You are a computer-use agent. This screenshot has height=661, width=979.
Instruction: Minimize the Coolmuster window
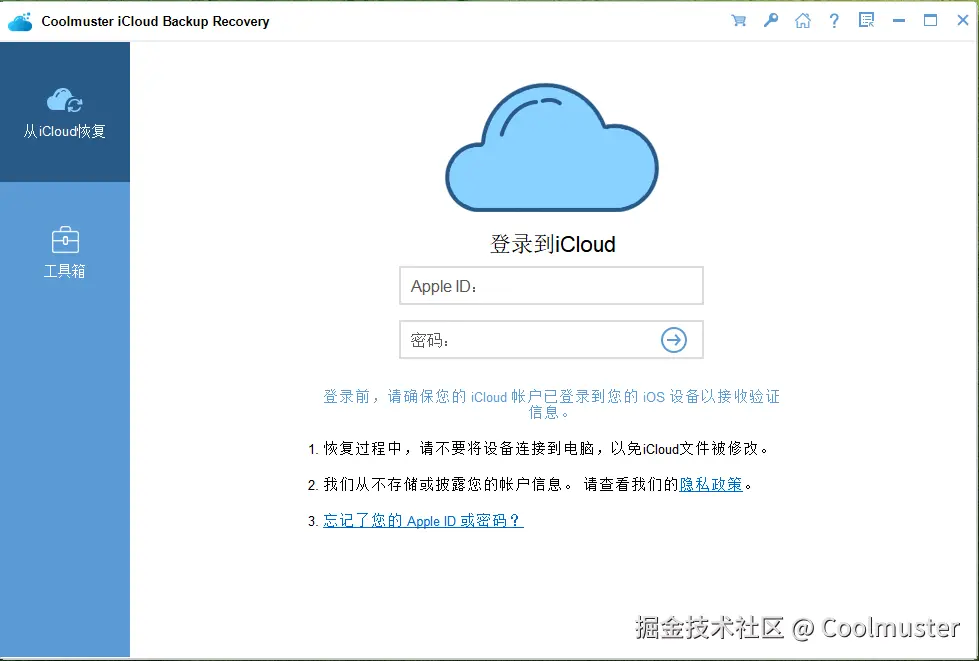click(898, 21)
